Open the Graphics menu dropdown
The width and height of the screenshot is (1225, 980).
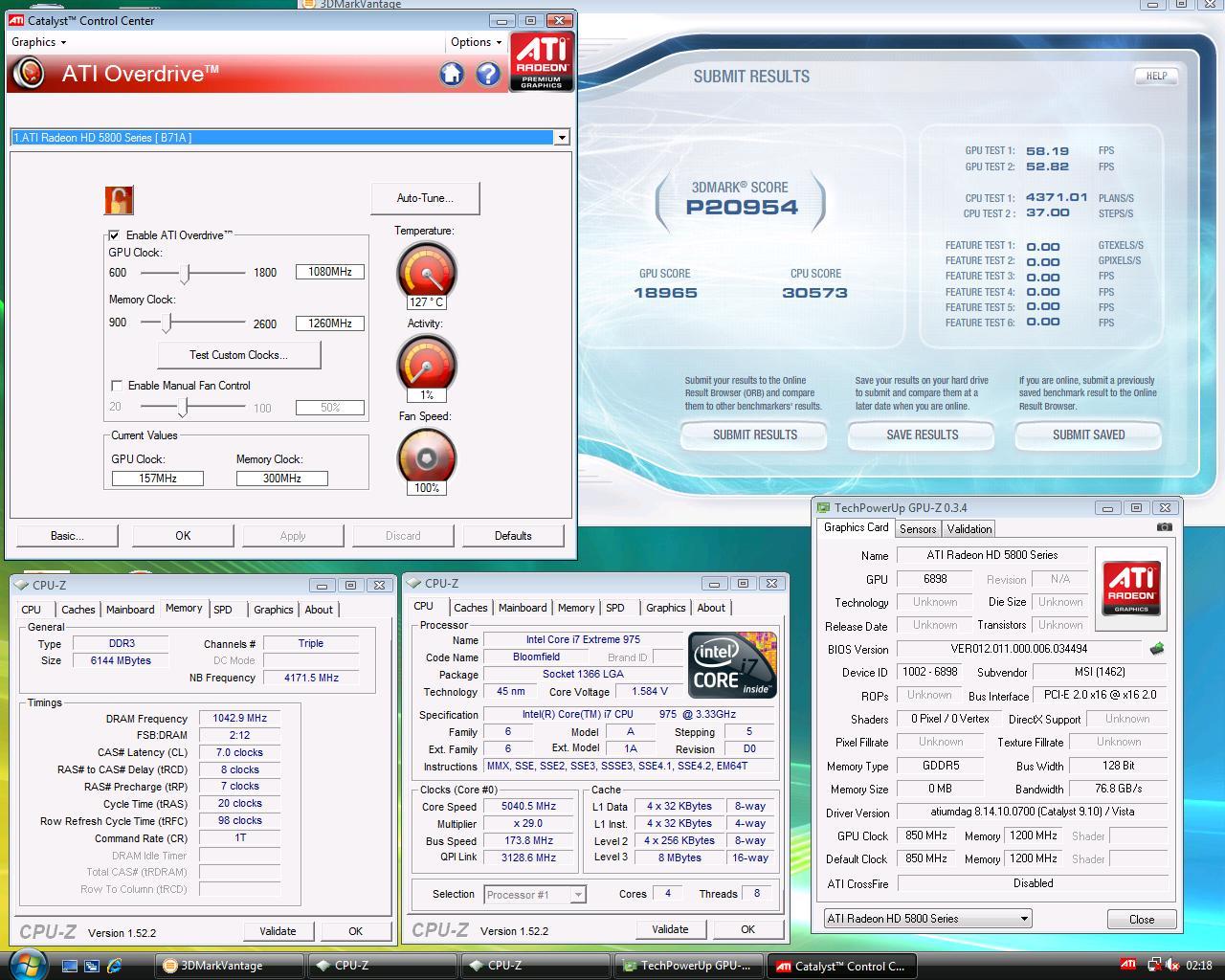pyautogui.click(x=38, y=42)
